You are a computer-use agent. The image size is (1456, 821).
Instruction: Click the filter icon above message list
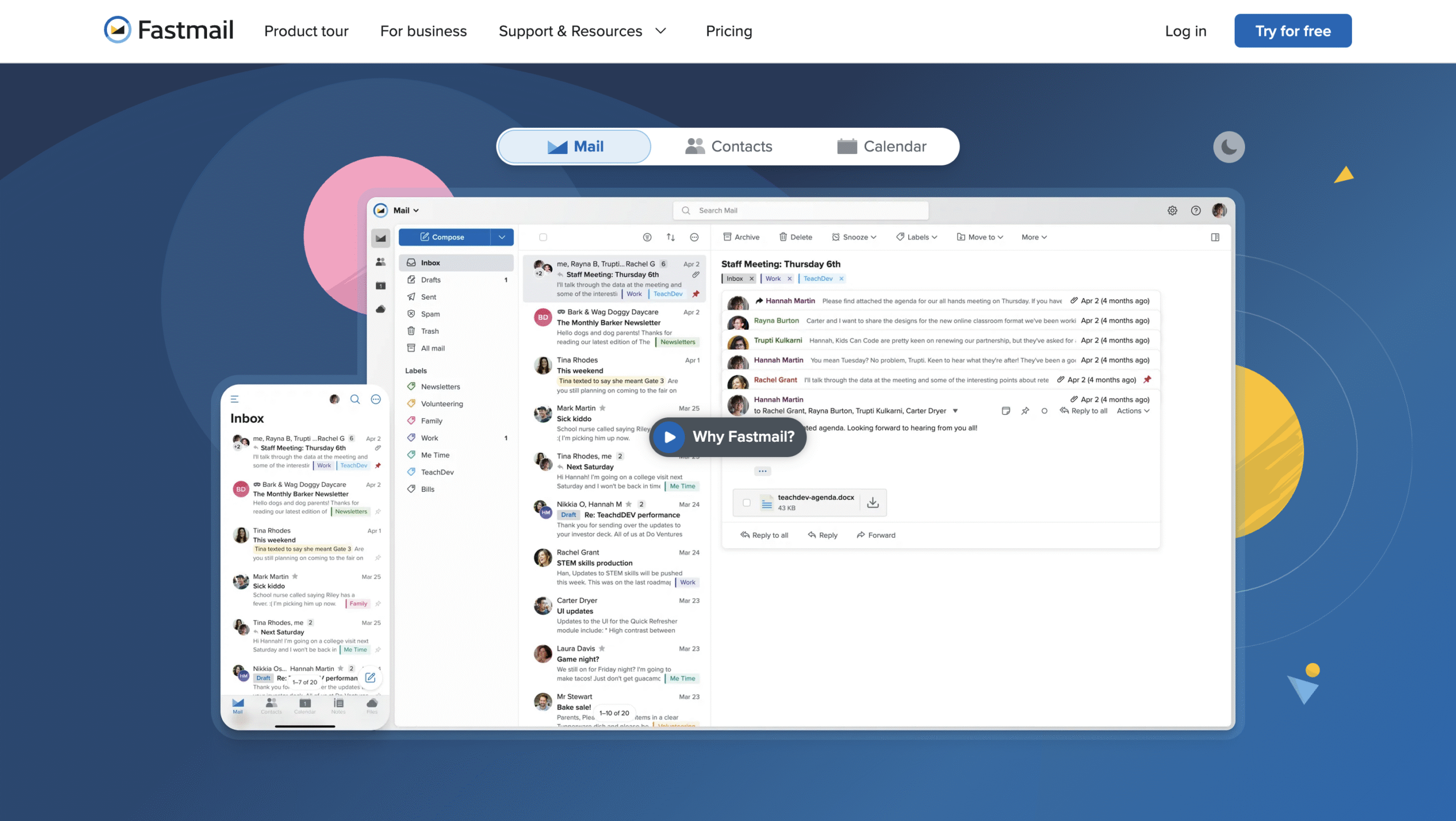pos(647,237)
